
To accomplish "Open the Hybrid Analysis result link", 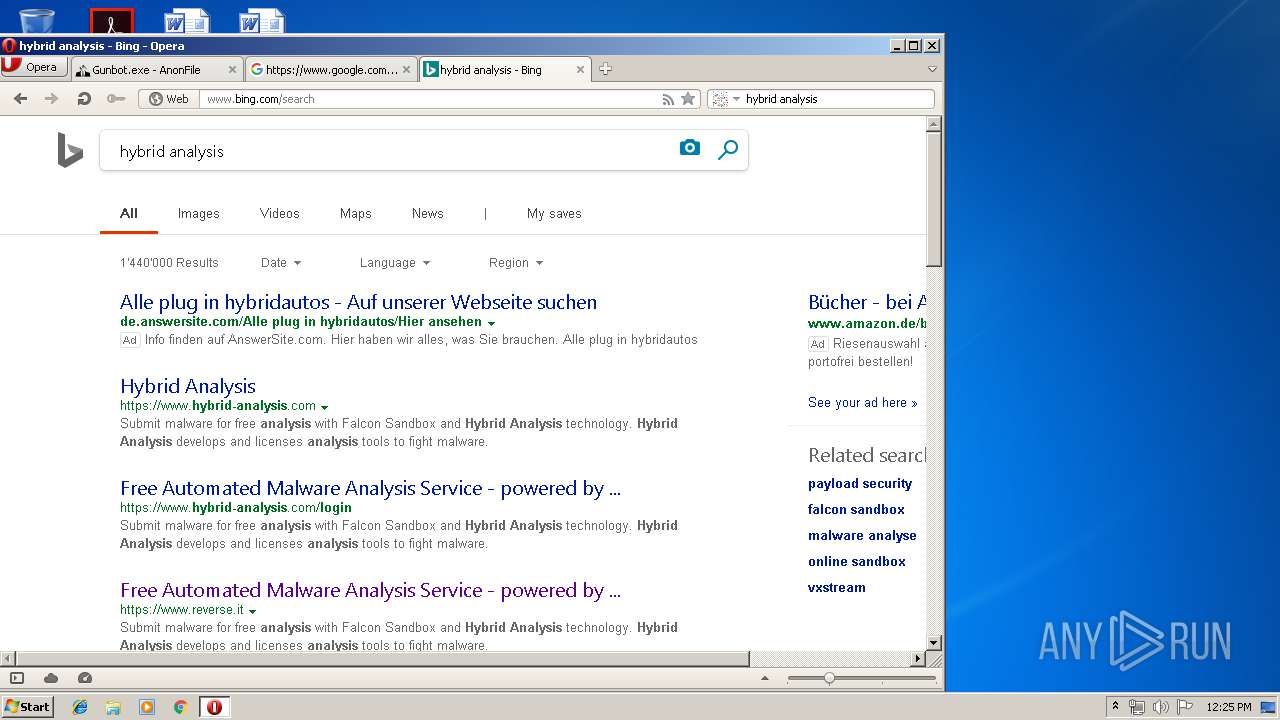I will coord(188,386).
